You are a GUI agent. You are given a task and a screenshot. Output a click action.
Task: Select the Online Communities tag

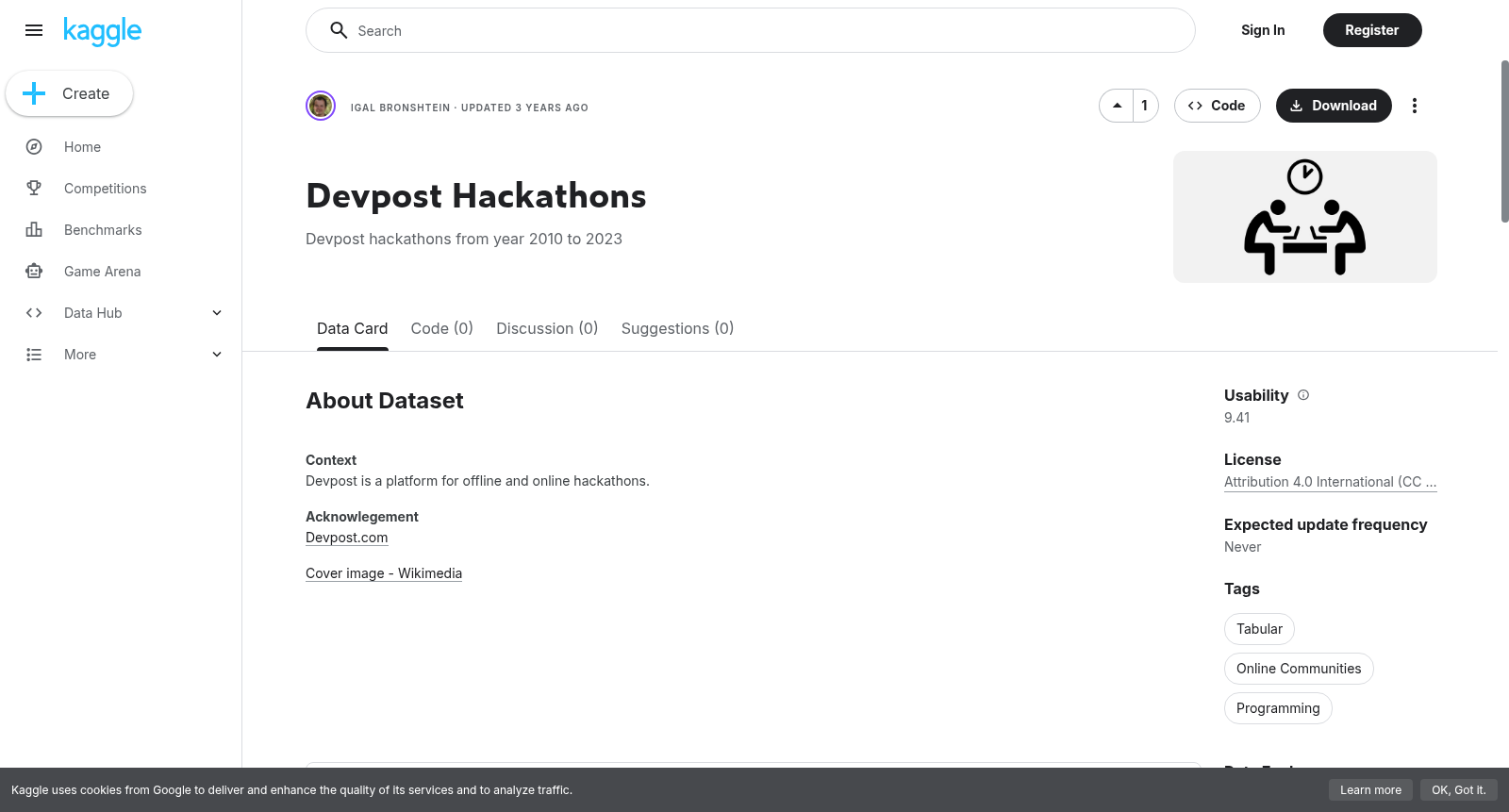pos(1299,669)
